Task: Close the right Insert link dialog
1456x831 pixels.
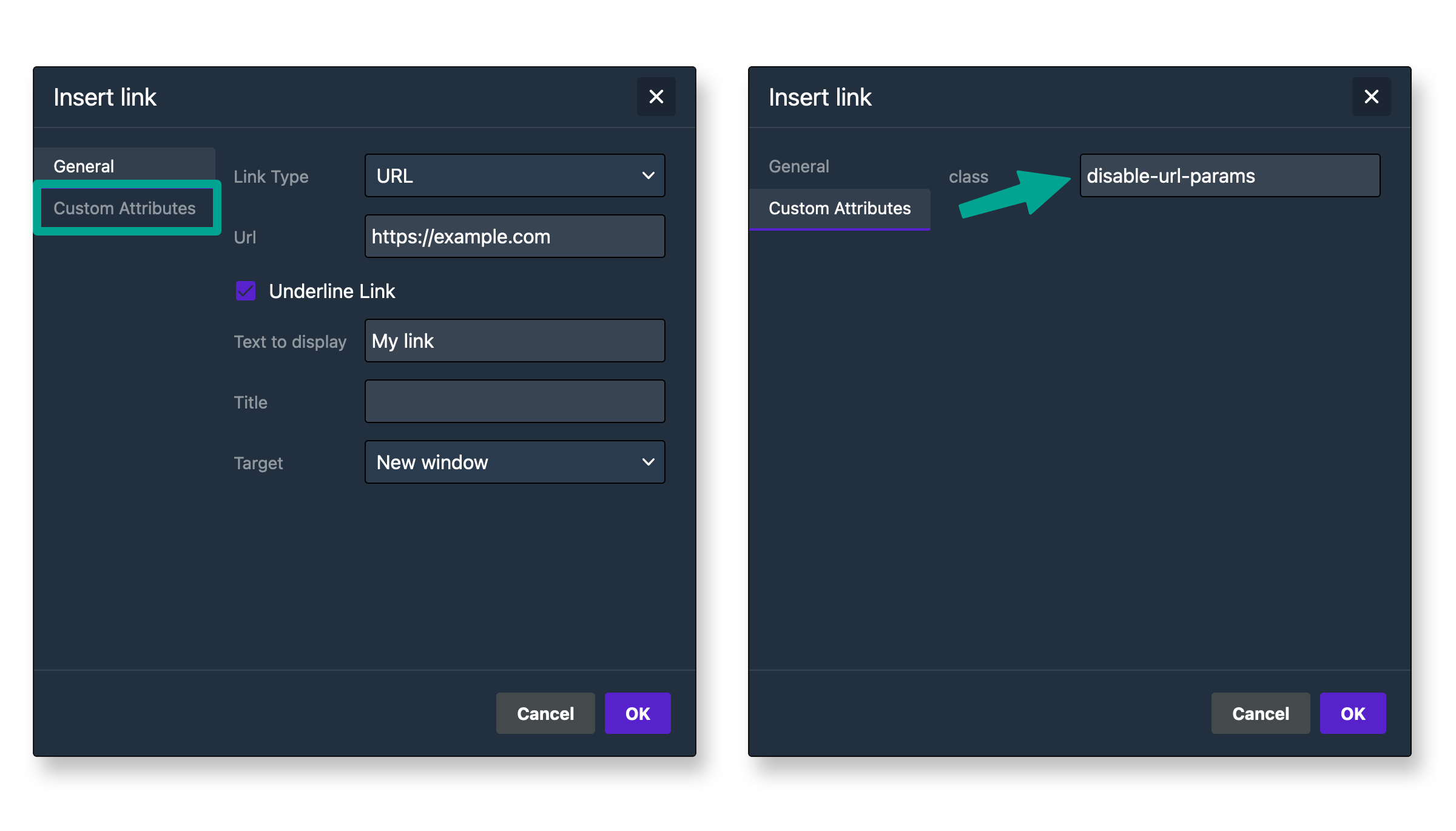Action: point(1371,97)
